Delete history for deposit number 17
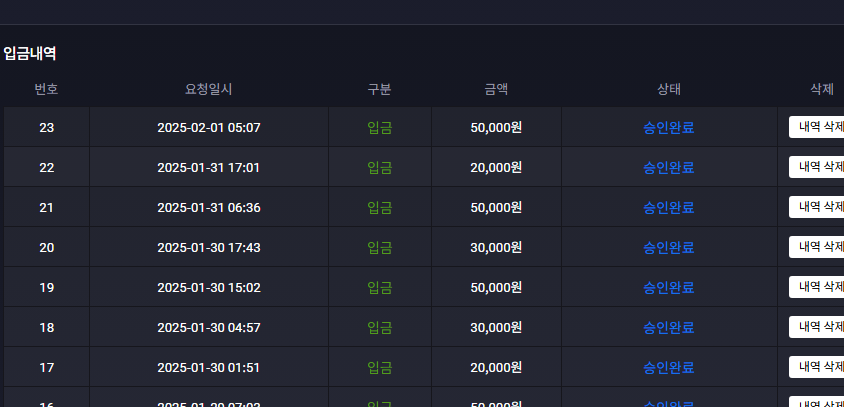The height and width of the screenshot is (407, 844). pos(817,367)
